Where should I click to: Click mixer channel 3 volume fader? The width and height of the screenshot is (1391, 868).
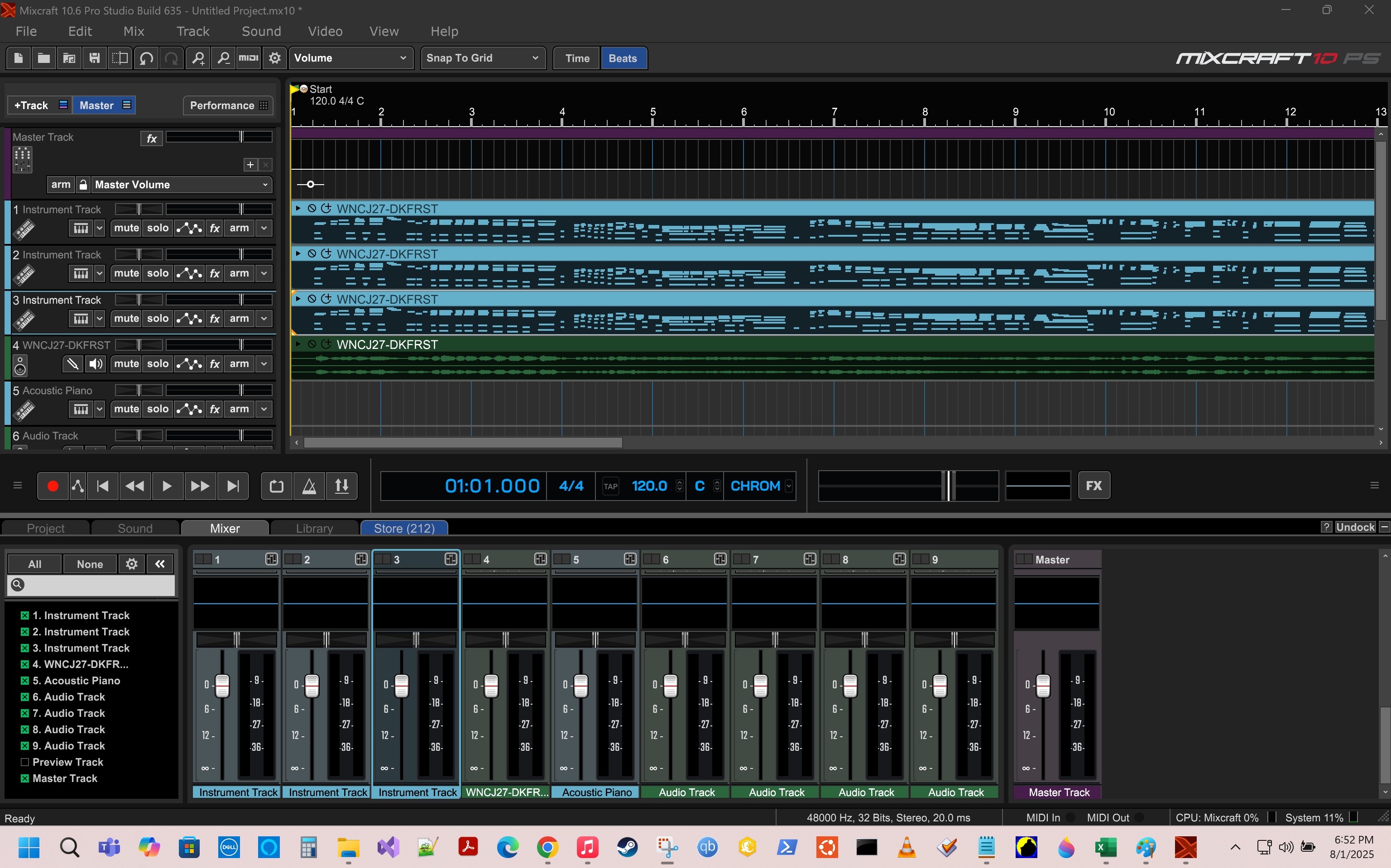402,685
